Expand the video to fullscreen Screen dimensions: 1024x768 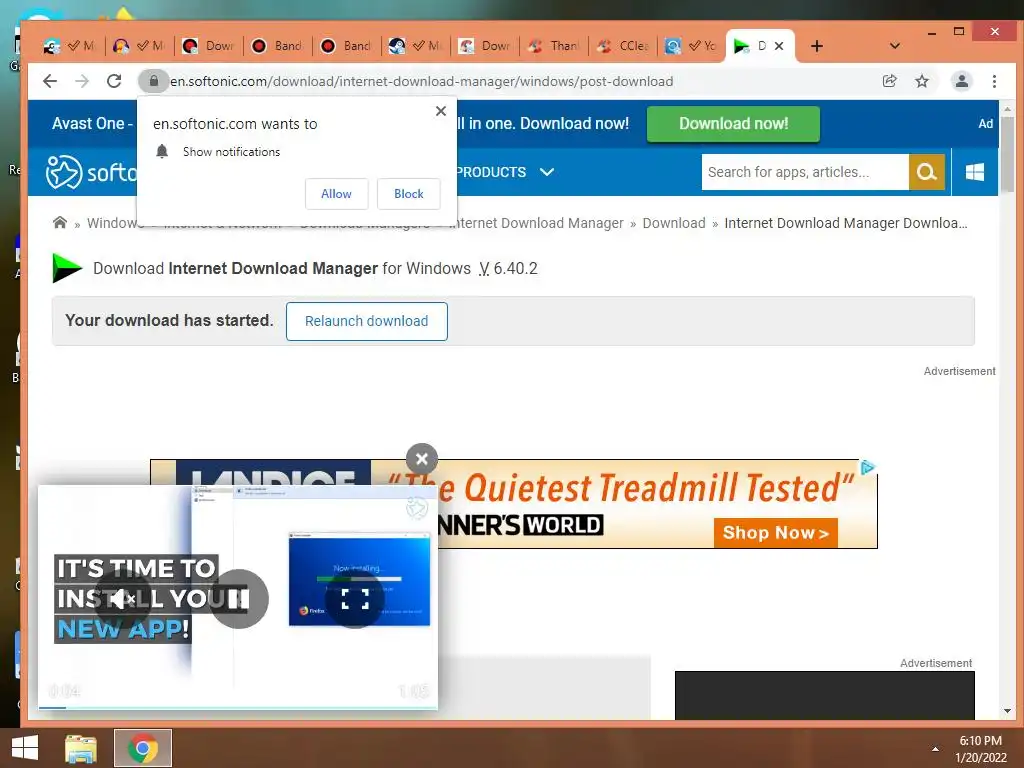coord(355,599)
